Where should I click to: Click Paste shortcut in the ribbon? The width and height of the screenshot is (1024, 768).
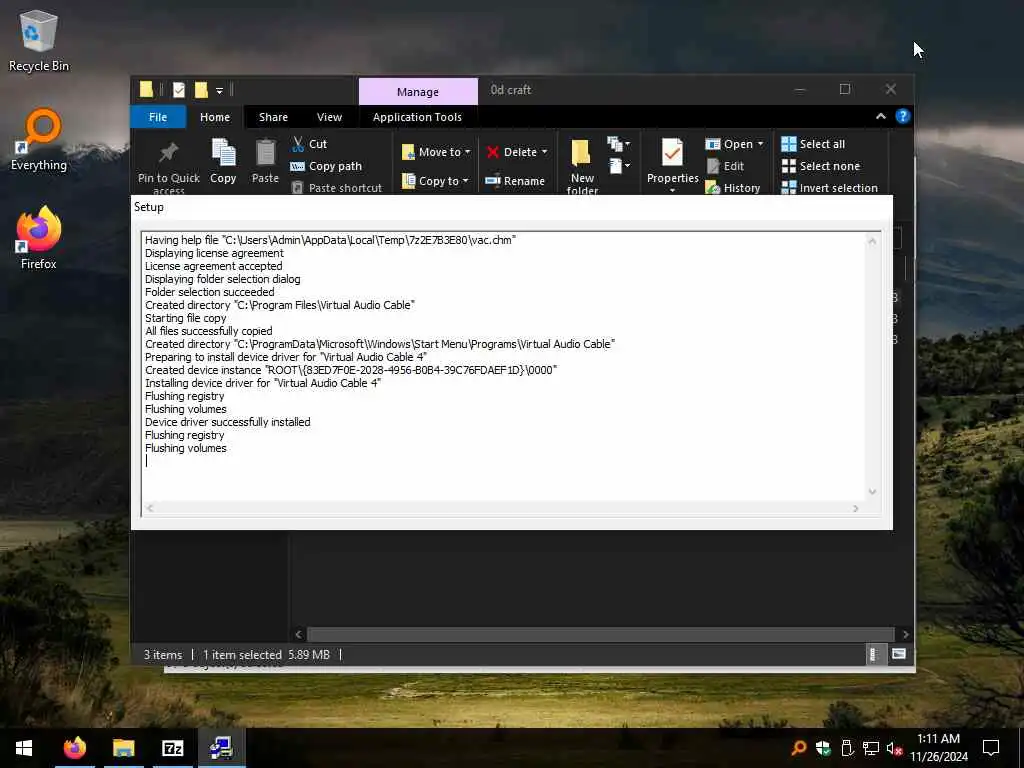pos(336,187)
